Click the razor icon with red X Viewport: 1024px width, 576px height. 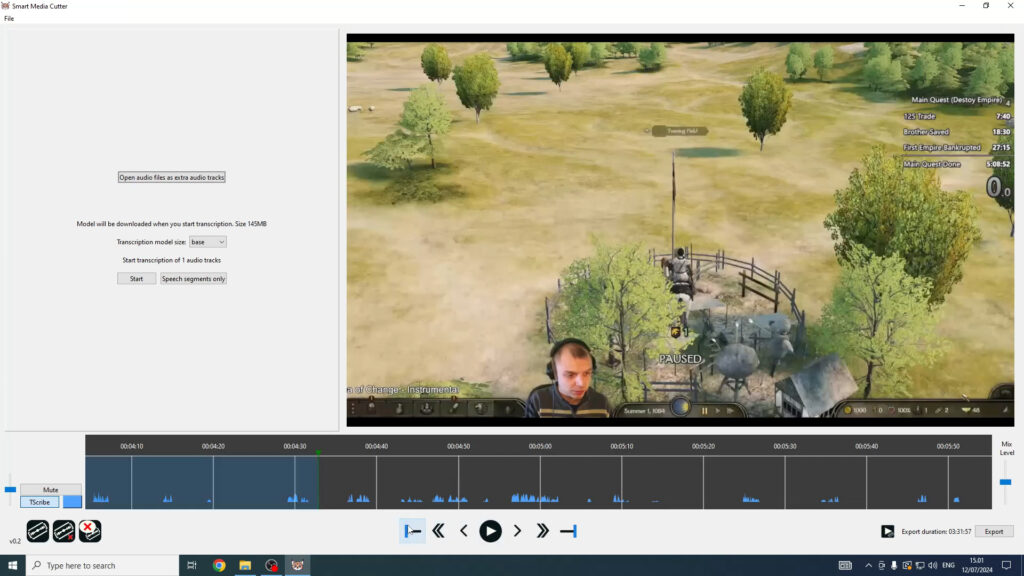(x=90, y=531)
